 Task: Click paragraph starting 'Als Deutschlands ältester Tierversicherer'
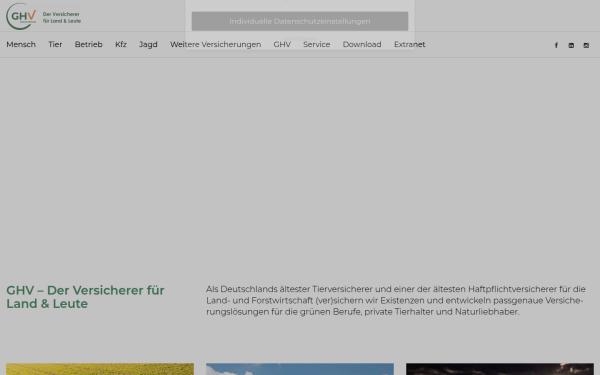tap(396, 300)
